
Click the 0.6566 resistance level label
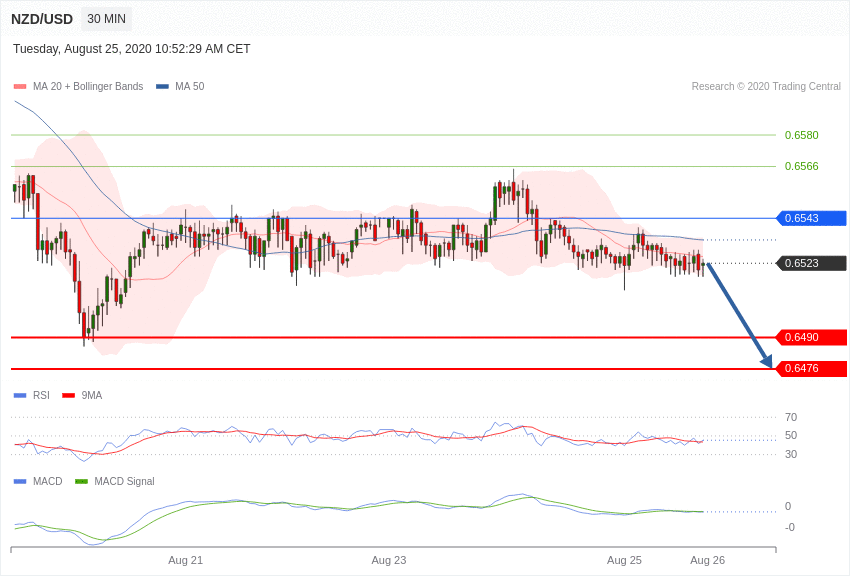802,166
